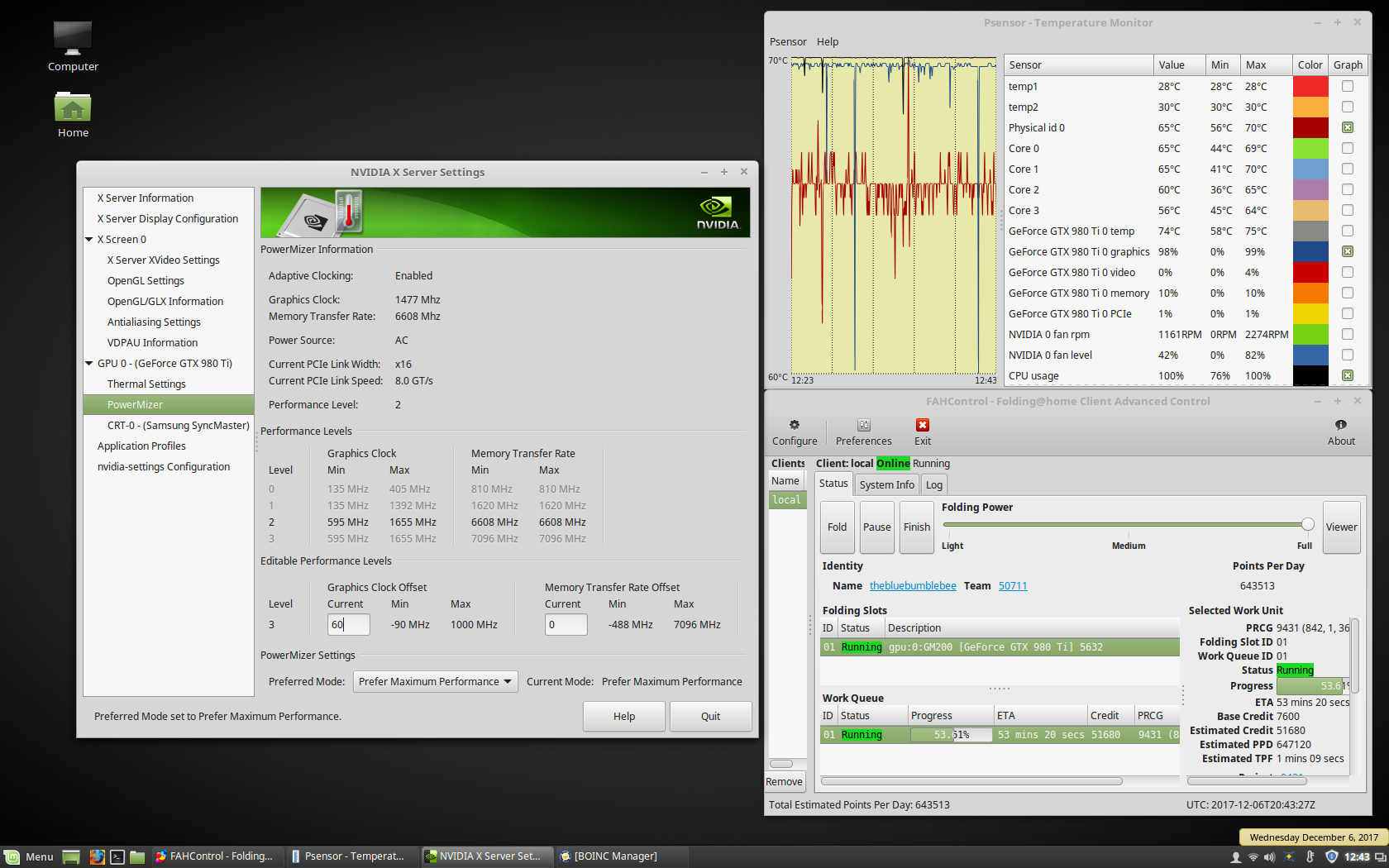Click the Folding Power slider handle
The image size is (1389, 868).
1307,524
